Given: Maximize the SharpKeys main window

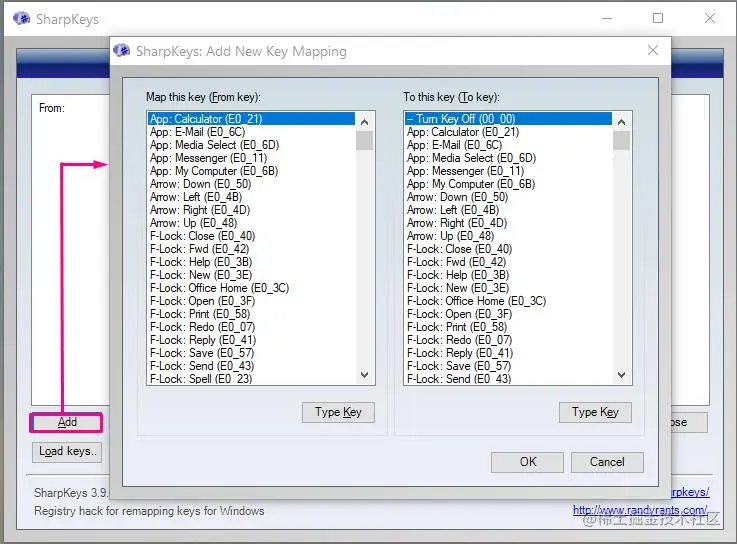Looking at the screenshot, I should (658, 18).
